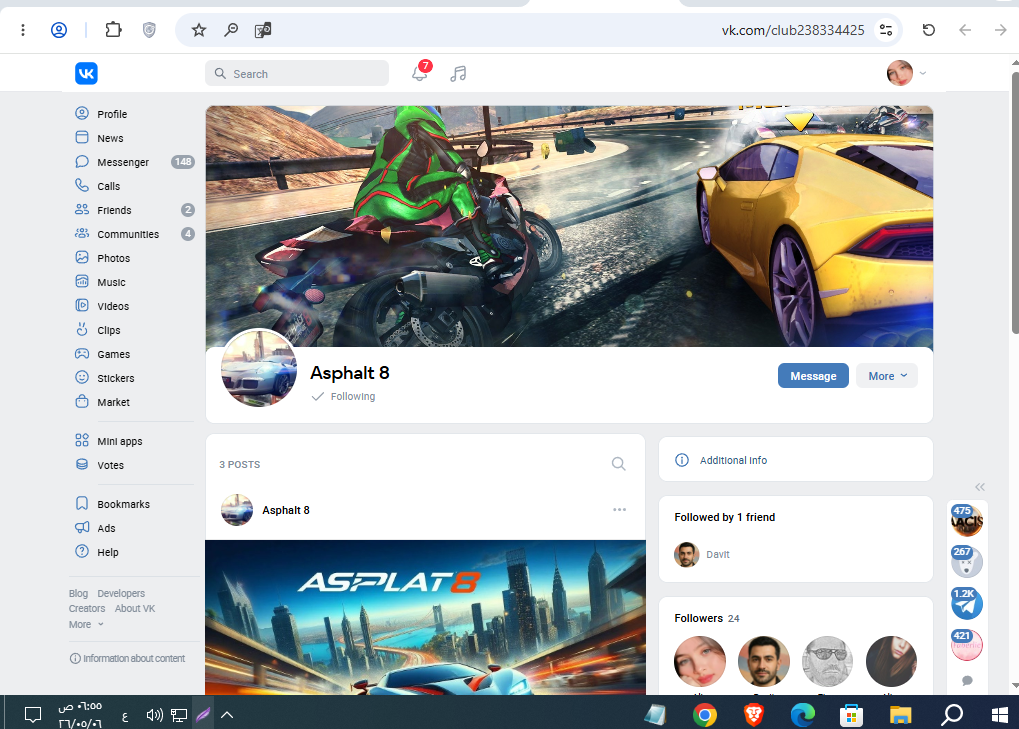Screen dimensions: 1019x729
Task: Show hidden tray icons chevron
Action: tap(227, 715)
